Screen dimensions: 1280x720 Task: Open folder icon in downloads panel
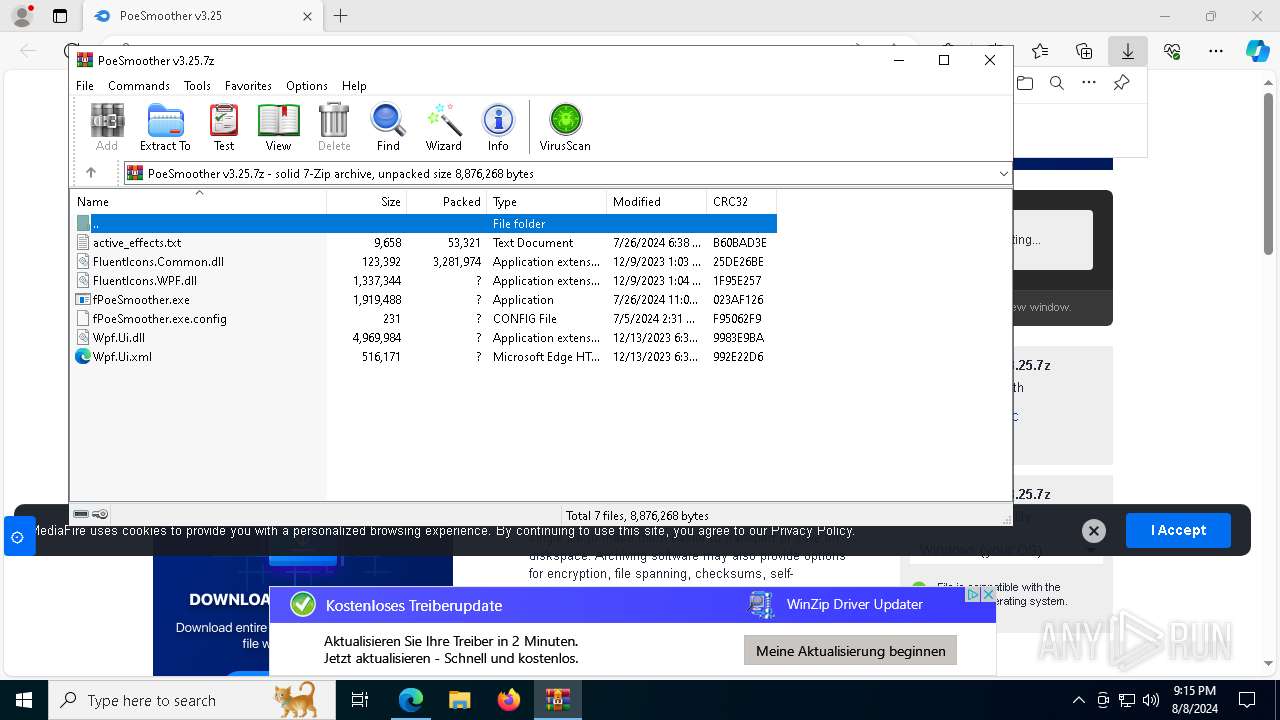[x=1025, y=83]
